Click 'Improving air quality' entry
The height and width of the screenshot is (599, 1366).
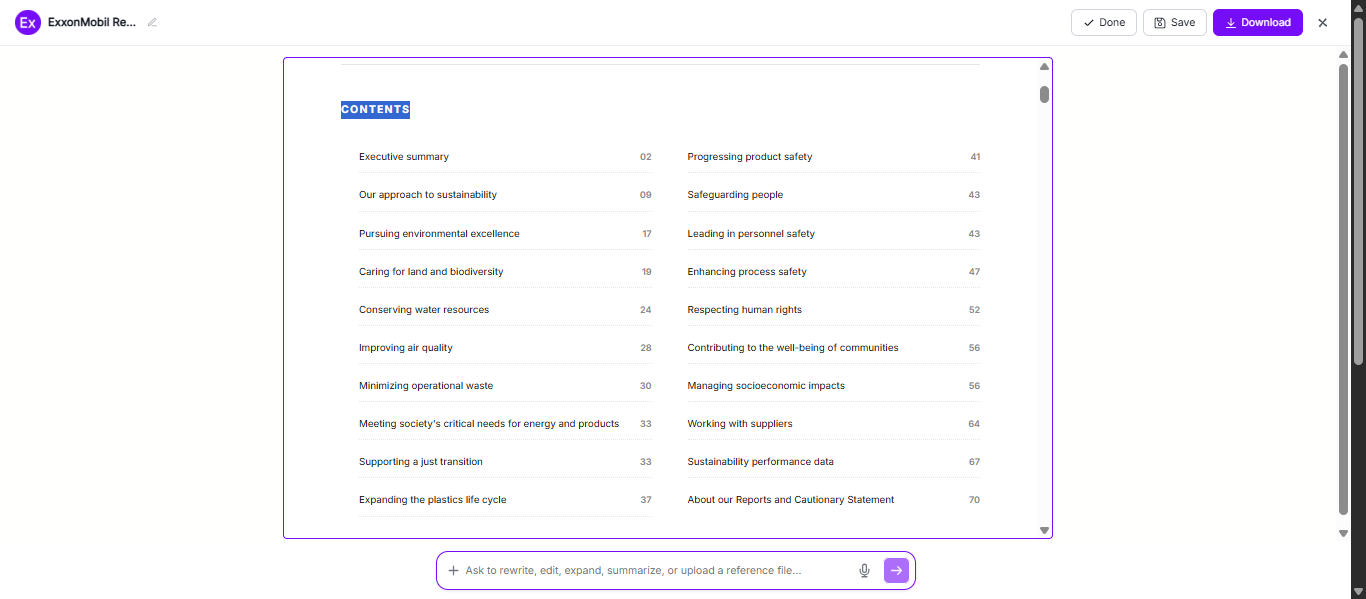click(406, 348)
